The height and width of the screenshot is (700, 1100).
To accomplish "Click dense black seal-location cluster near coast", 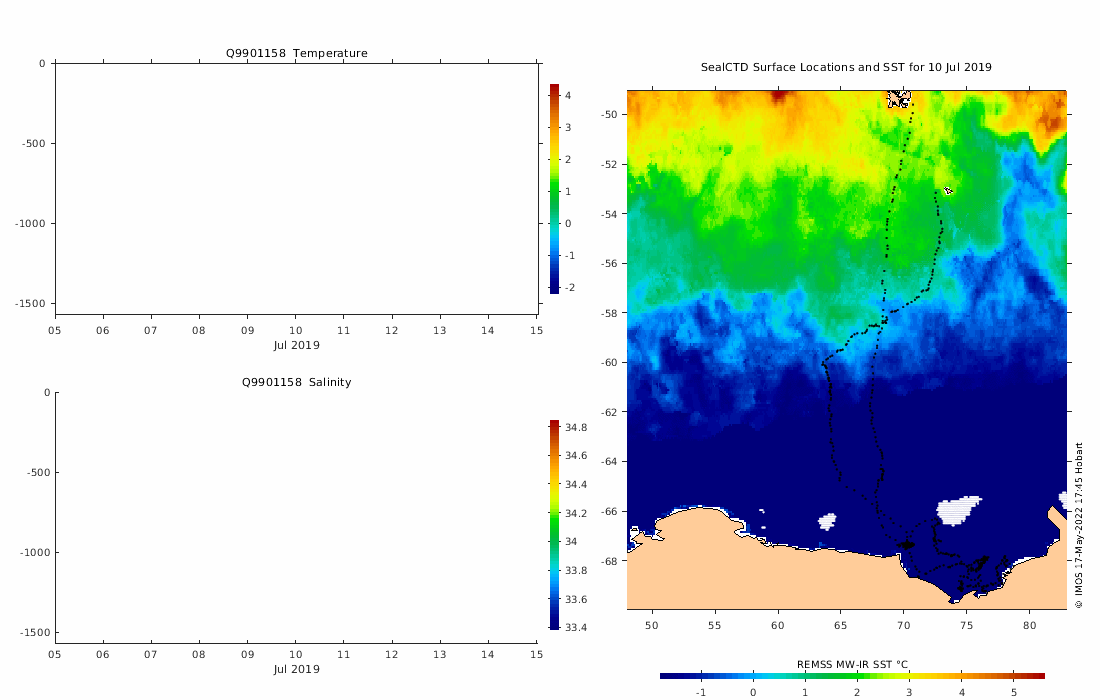I will (906, 544).
